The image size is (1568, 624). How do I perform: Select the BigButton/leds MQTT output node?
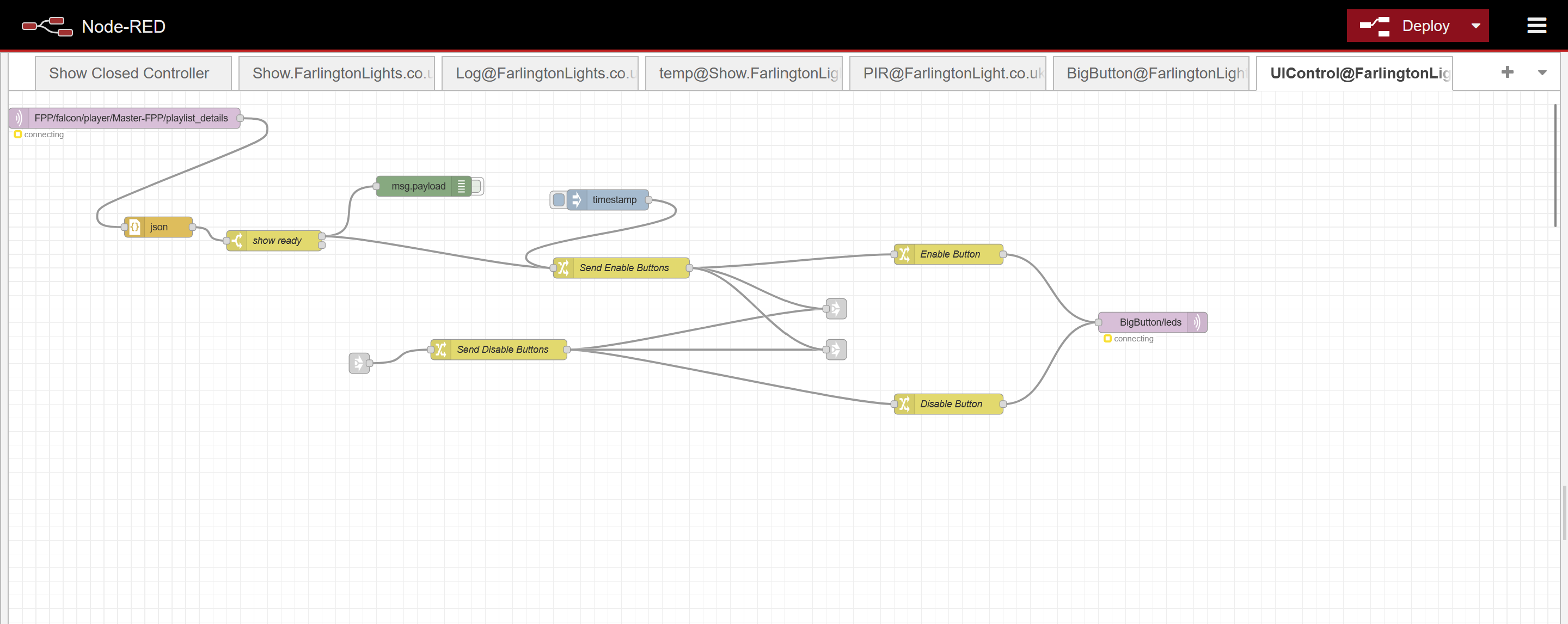[1150, 322]
